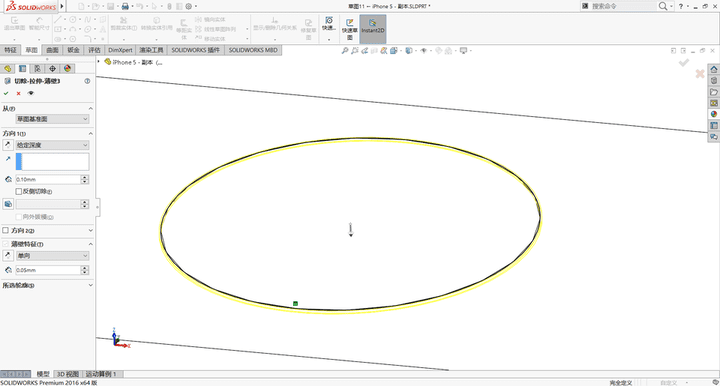This screenshot has height=386, width=720.
Task: Click the Edit Appearance icon in the view toolbar
Action: [439, 51]
